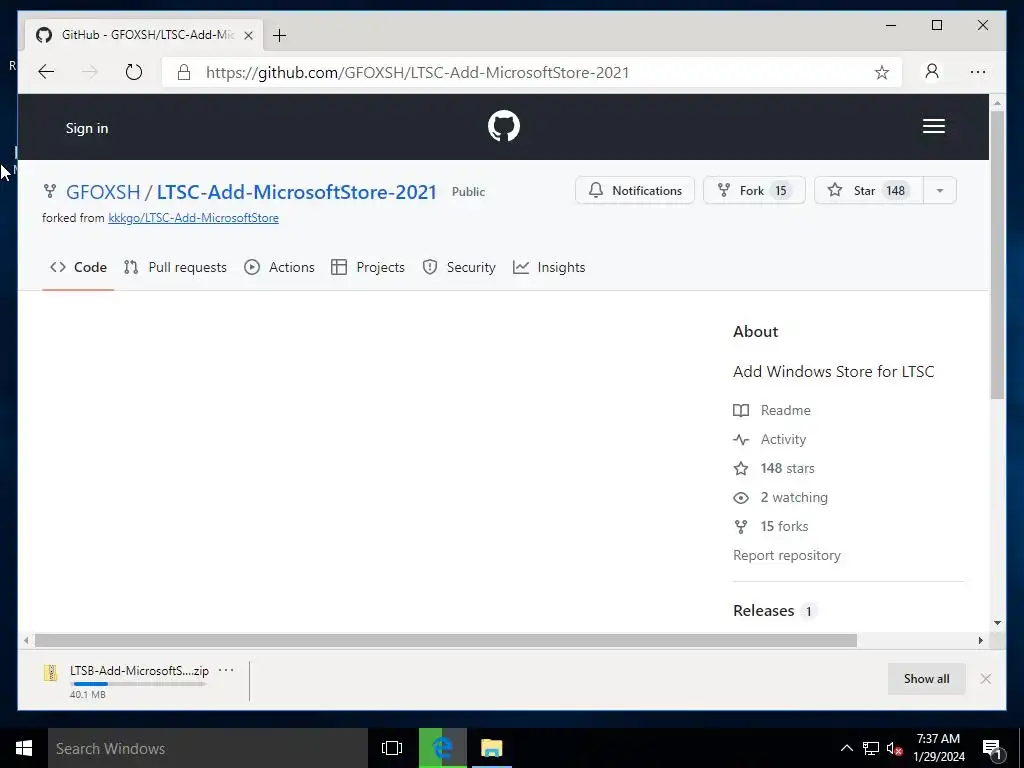
Task: Open the Action Center notifications icon
Action: pos(993,749)
